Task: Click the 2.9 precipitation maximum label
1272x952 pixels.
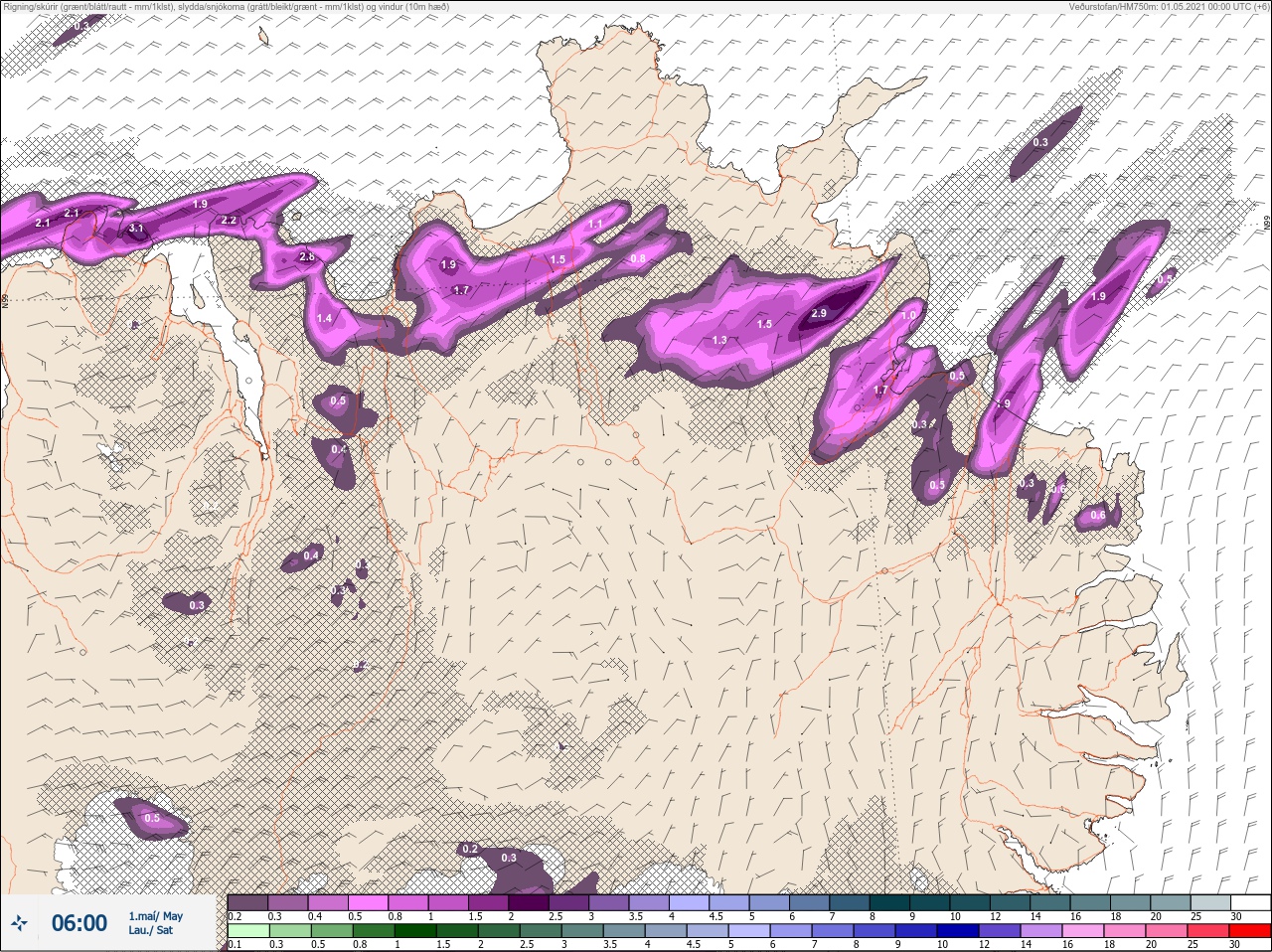Action: coord(819,313)
